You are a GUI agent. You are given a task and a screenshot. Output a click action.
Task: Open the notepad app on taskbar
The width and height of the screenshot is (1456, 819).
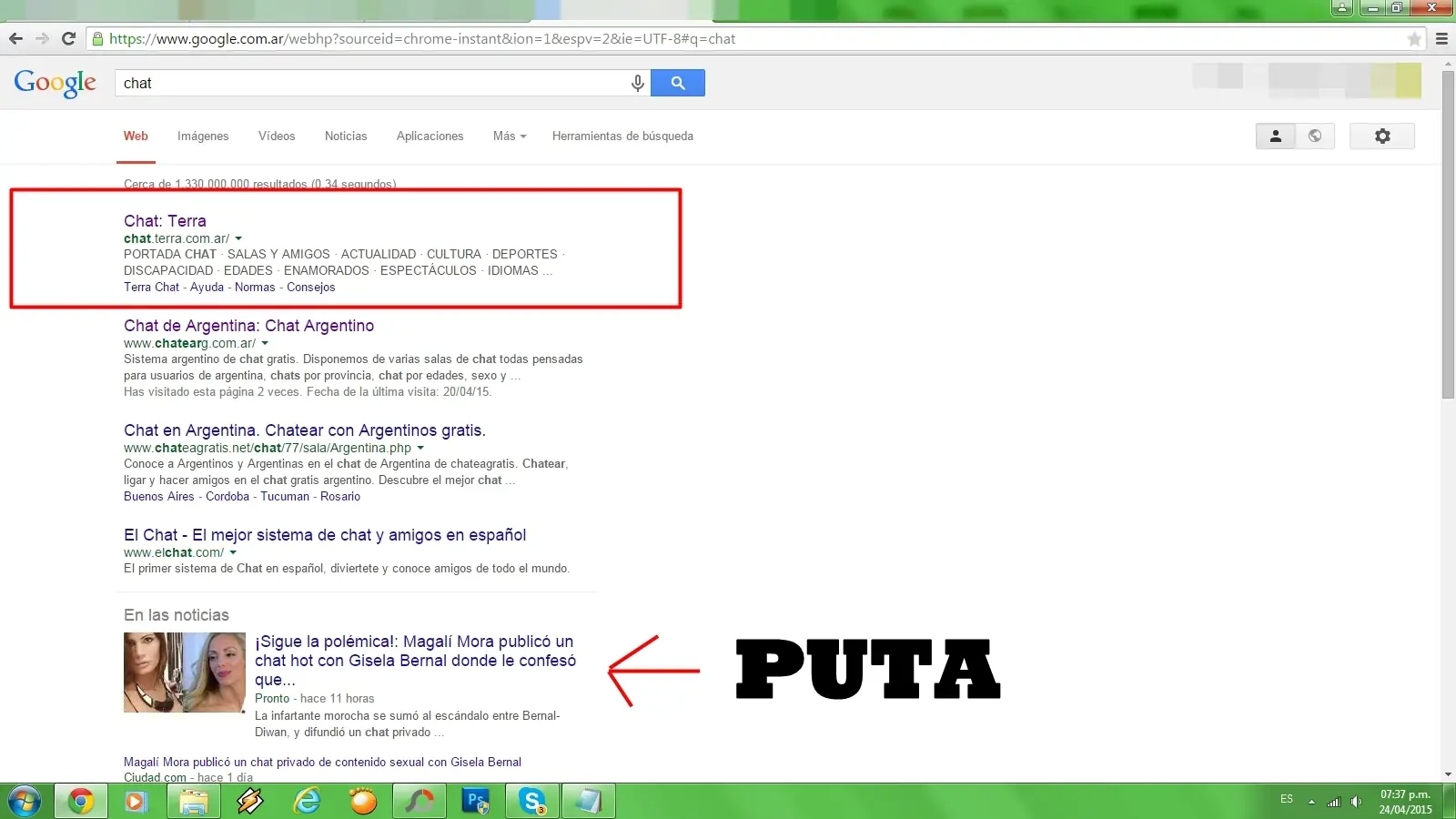coord(589,802)
